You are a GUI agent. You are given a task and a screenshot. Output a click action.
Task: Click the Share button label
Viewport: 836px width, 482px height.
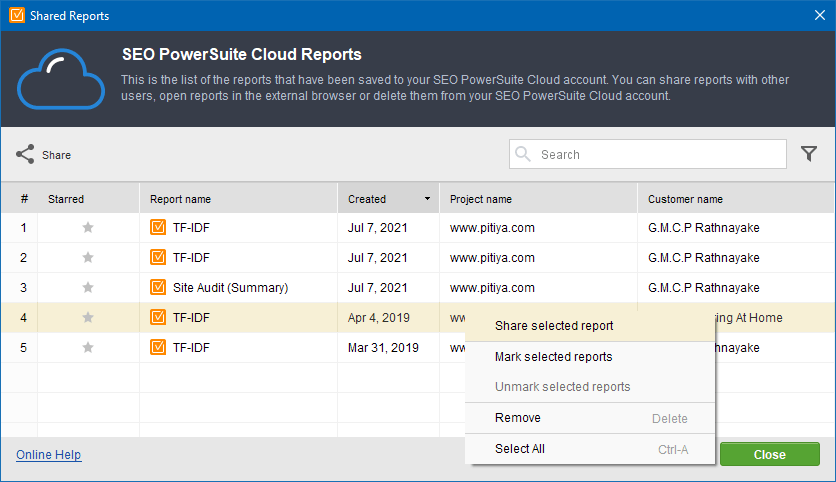pyautogui.click(x=57, y=155)
